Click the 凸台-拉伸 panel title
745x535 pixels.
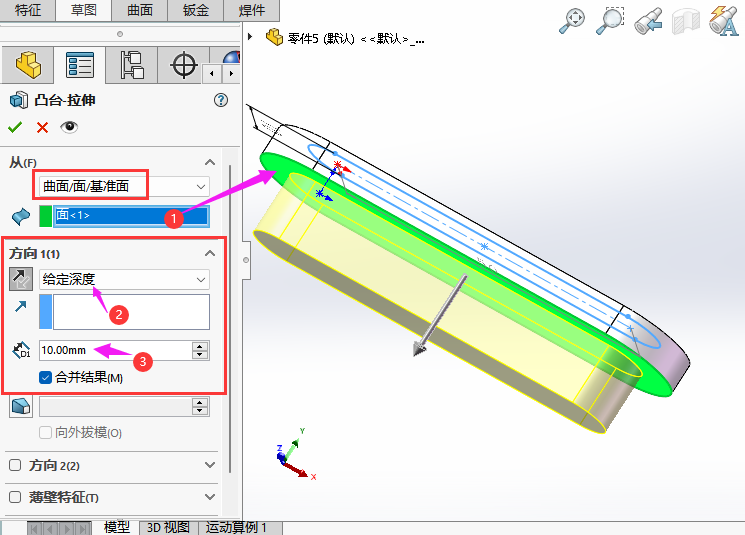[65, 100]
